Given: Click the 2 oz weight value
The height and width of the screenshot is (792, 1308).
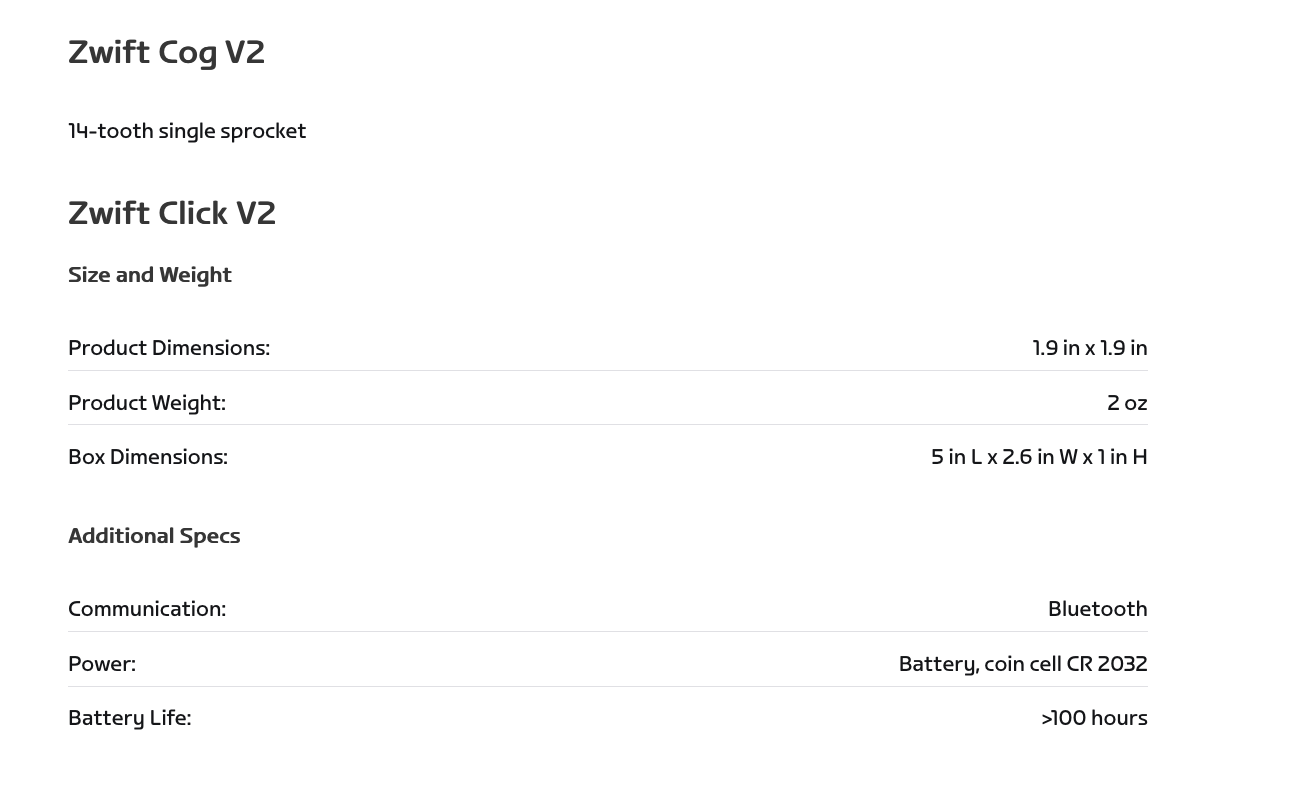Looking at the screenshot, I should pyautogui.click(x=1126, y=403).
